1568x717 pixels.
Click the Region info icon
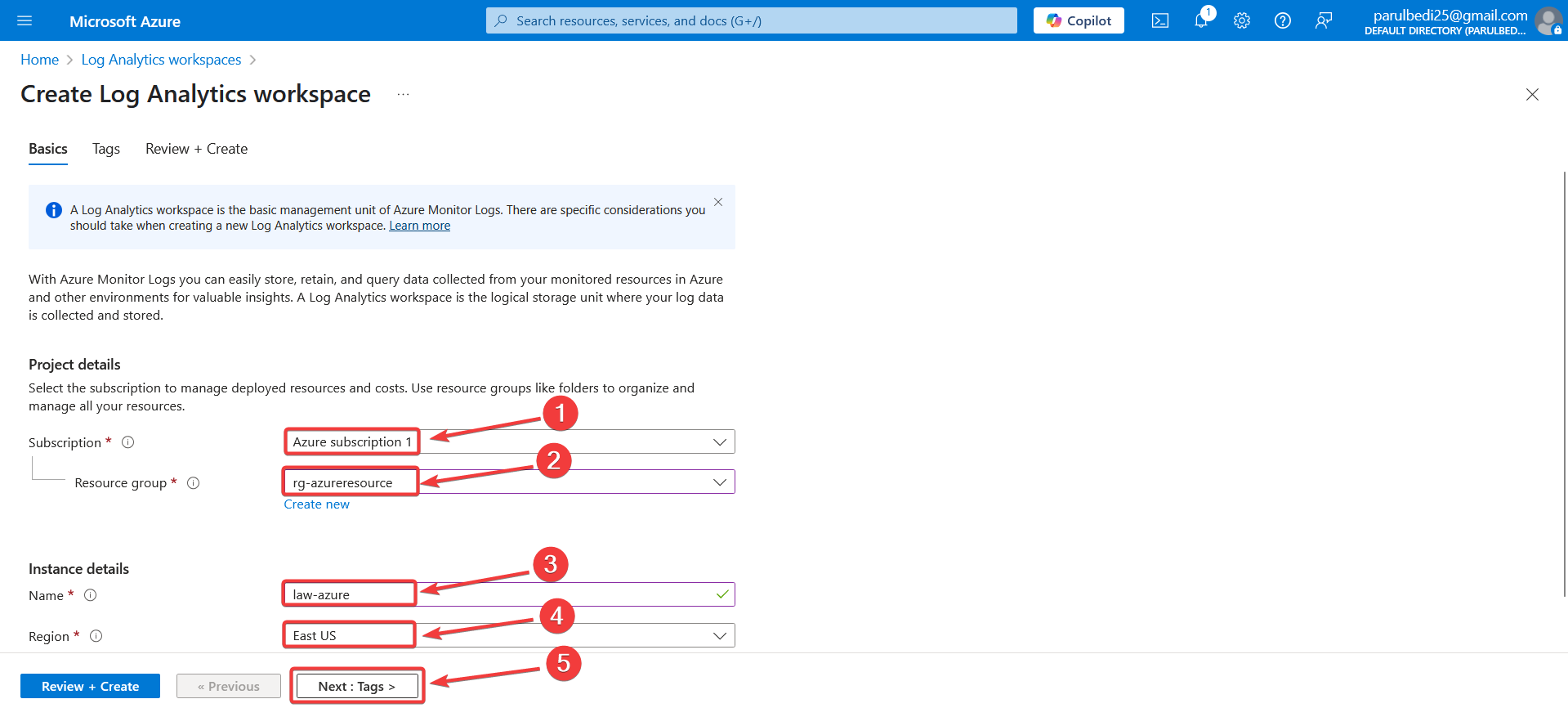coord(96,636)
